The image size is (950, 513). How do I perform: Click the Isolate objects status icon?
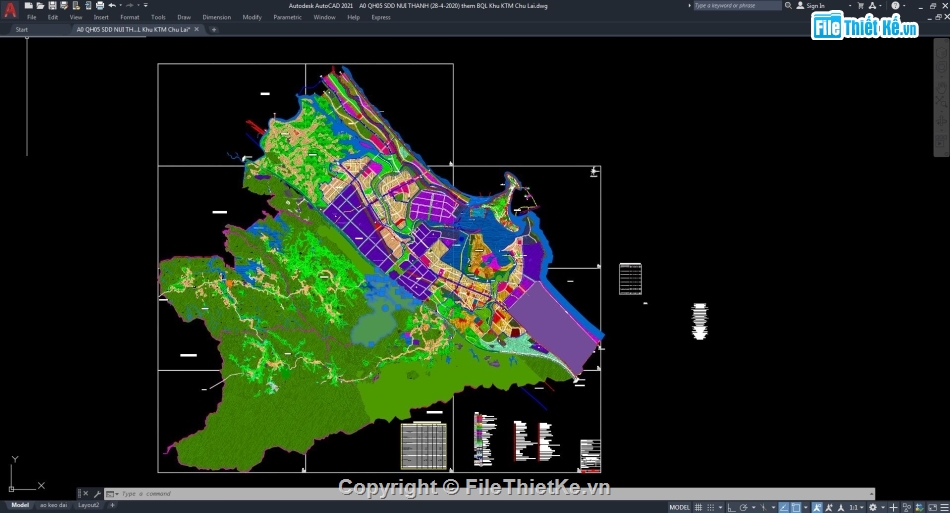pyautogui.click(x=907, y=507)
